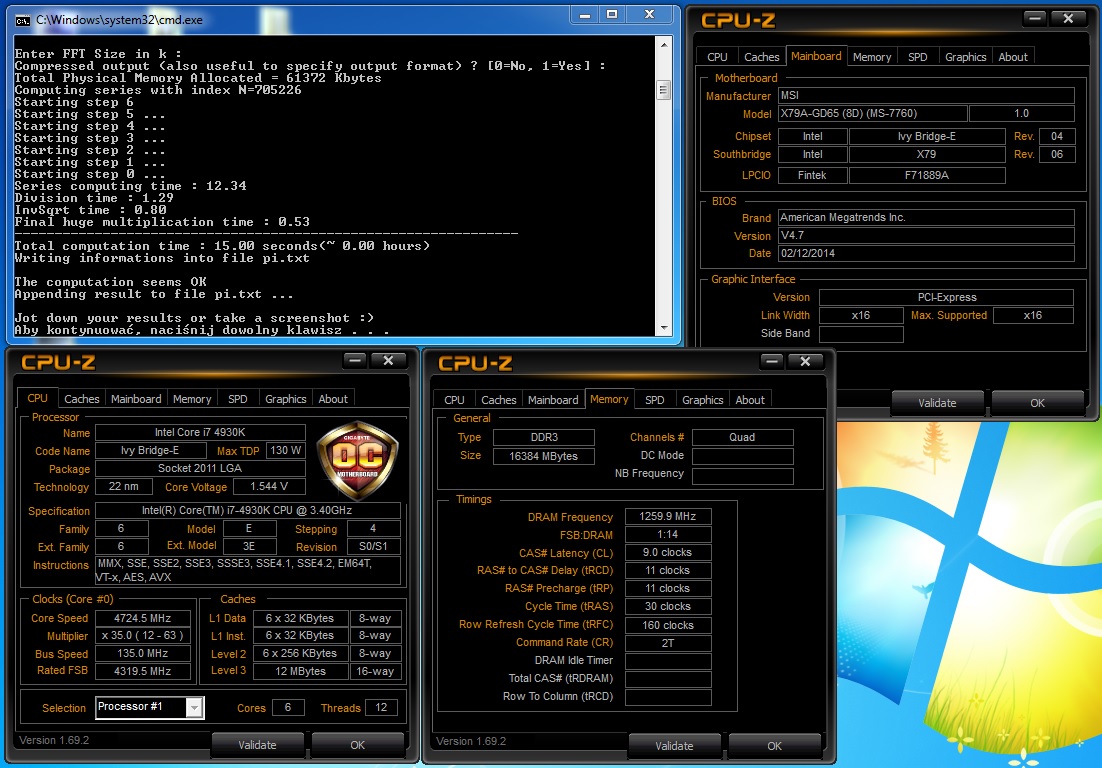This screenshot has width=1102, height=768.
Task: Close the CPU tab CPU-Z window
Action: pos(388,360)
